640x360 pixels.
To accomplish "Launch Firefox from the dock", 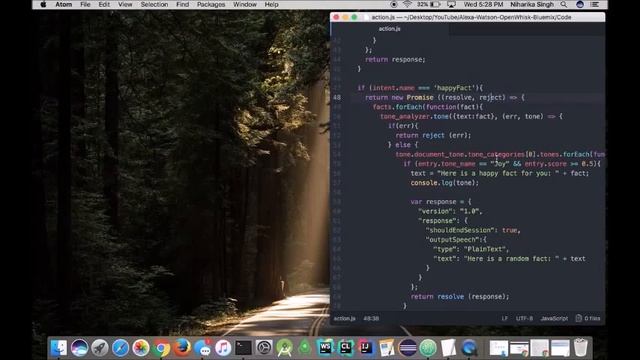I will click(x=182, y=348).
